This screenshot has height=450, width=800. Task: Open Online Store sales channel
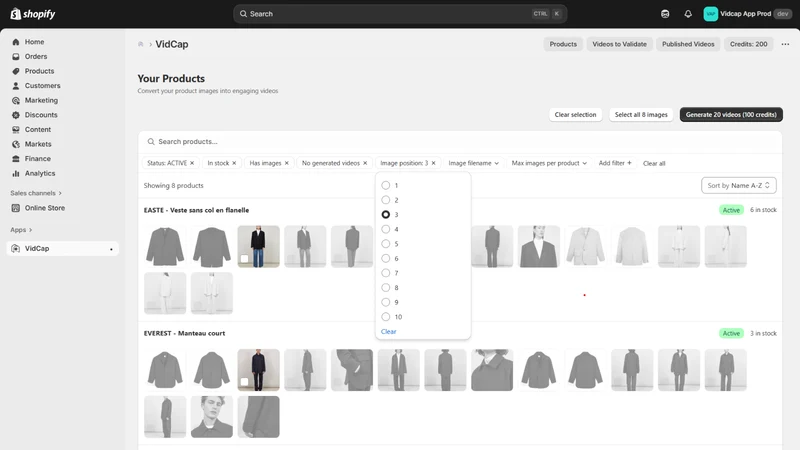[x=44, y=208]
